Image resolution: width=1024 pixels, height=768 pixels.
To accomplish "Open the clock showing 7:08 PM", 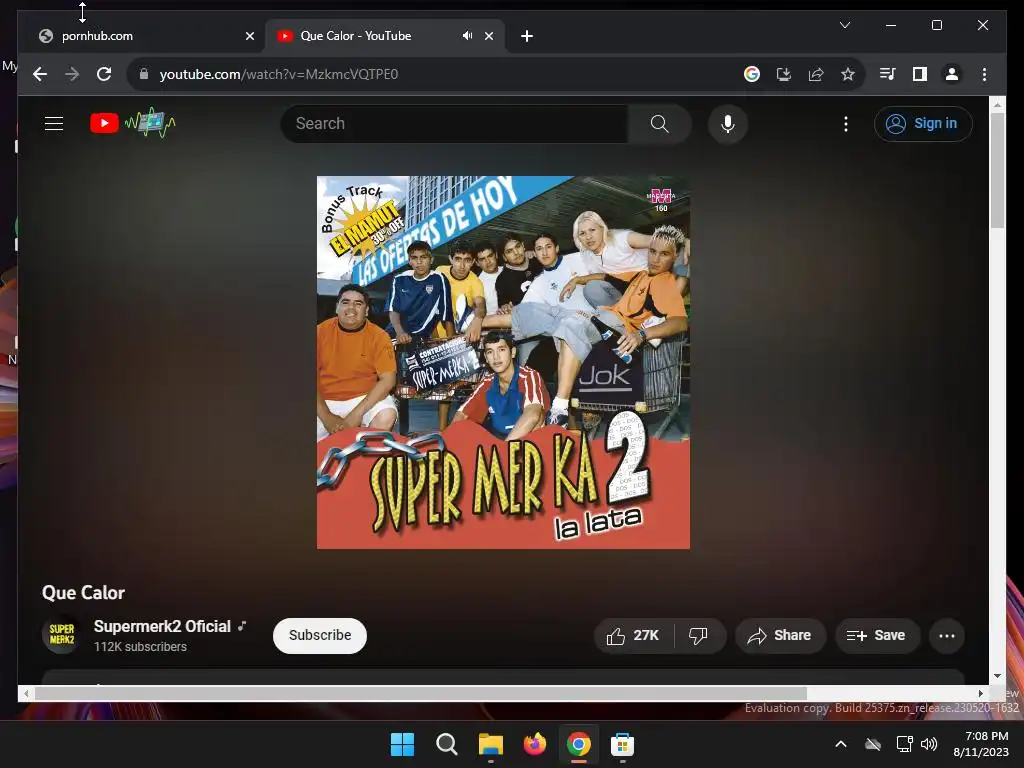I will tap(981, 744).
